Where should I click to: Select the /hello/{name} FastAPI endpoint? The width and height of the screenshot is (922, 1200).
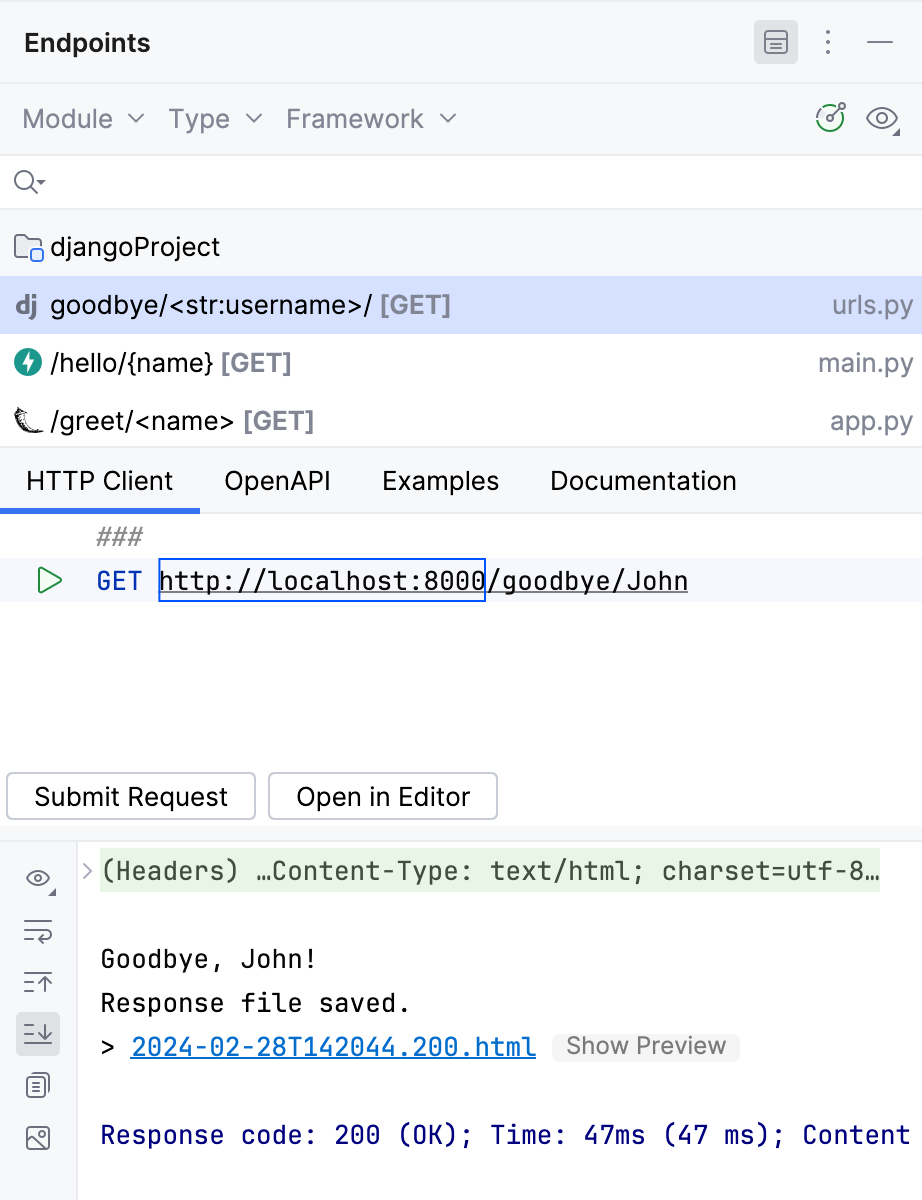click(x=461, y=362)
